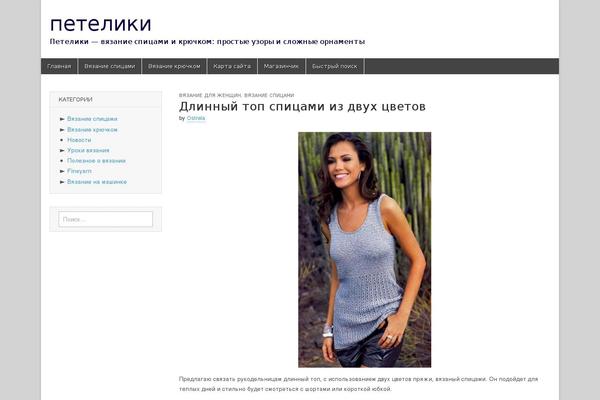Go to Главная in the navigation bar
600x400 pixels.
[59, 66]
